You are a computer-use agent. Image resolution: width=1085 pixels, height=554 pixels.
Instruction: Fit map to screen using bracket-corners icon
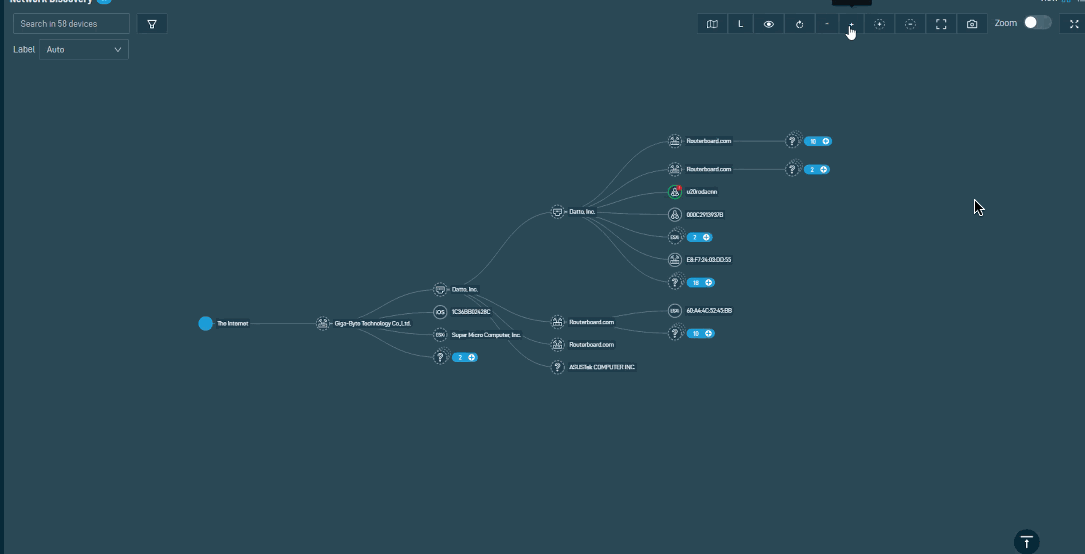[x=941, y=24]
